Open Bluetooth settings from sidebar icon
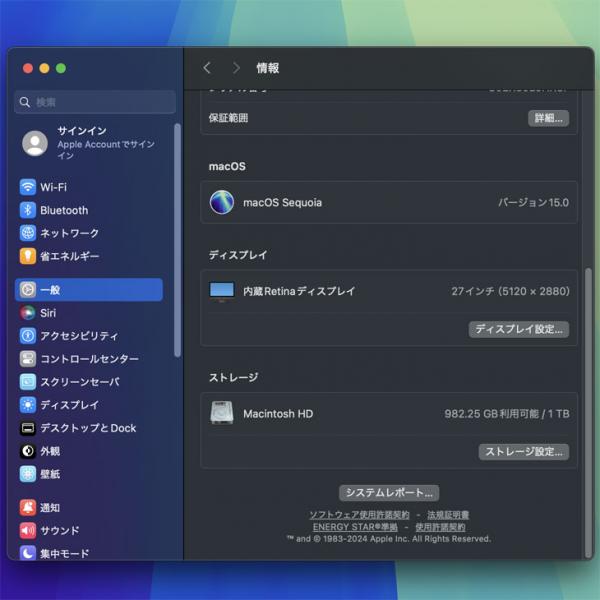The image size is (600, 600). pyautogui.click(x=28, y=210)
